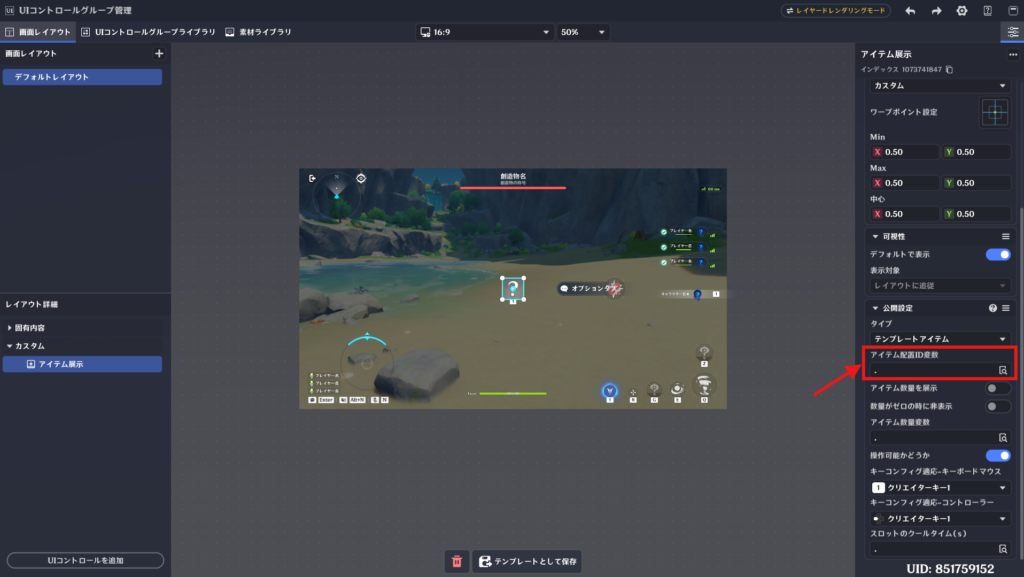
Task: Edit the 中心 Y value field
Action: [x=977, y=214]
